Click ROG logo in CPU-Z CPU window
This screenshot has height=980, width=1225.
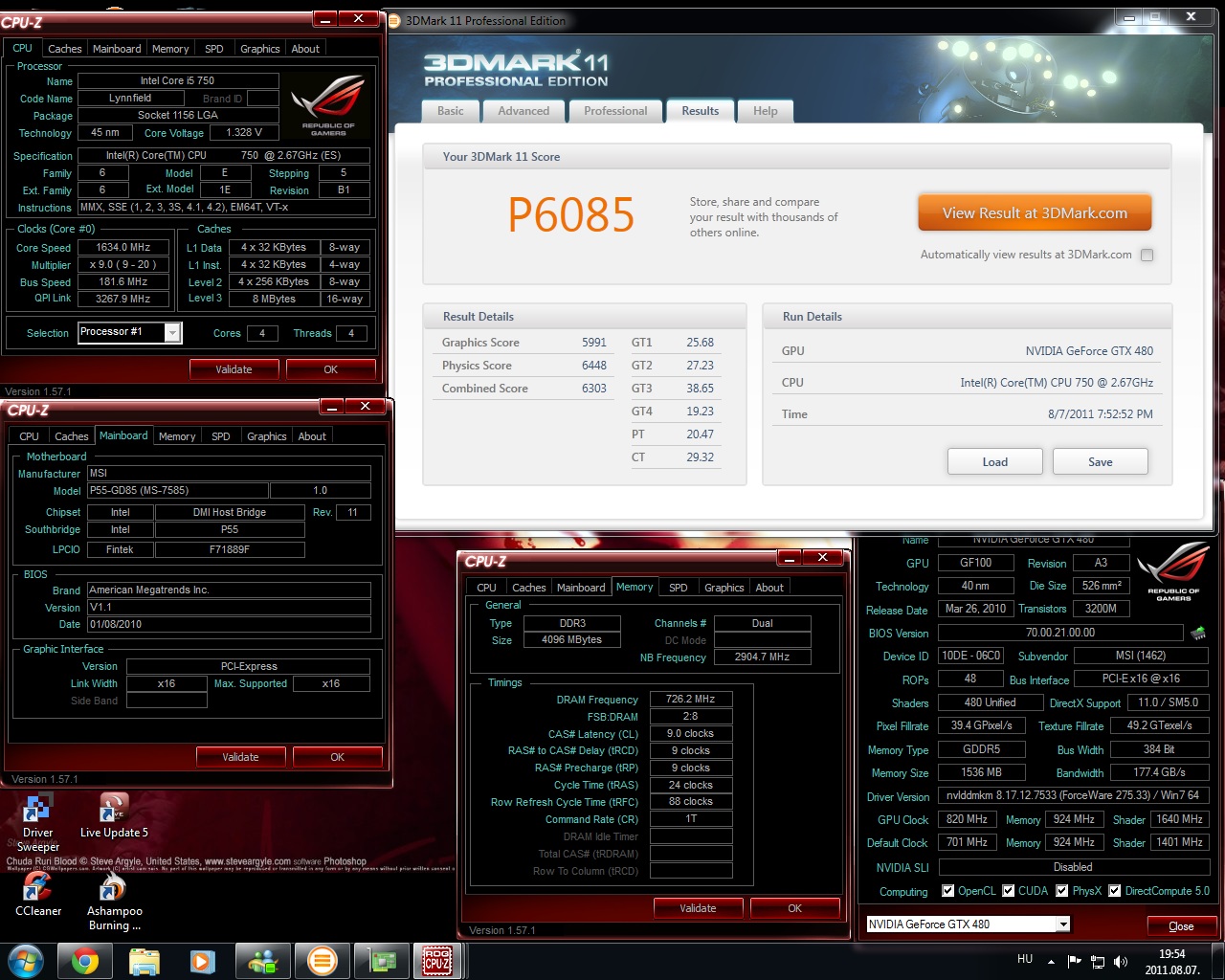click(x=328, y=105)
